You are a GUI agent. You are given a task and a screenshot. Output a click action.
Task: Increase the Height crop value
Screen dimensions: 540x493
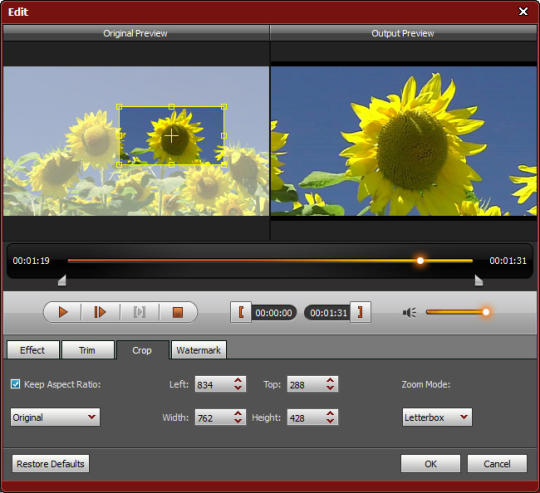click(330, 413)
